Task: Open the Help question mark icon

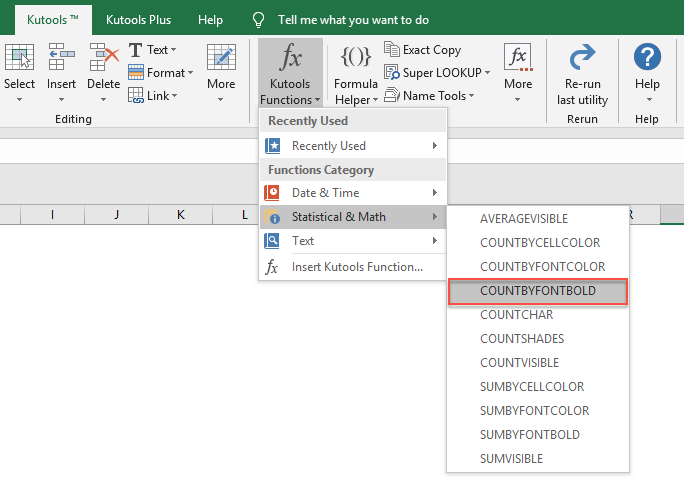Action: 647,57
